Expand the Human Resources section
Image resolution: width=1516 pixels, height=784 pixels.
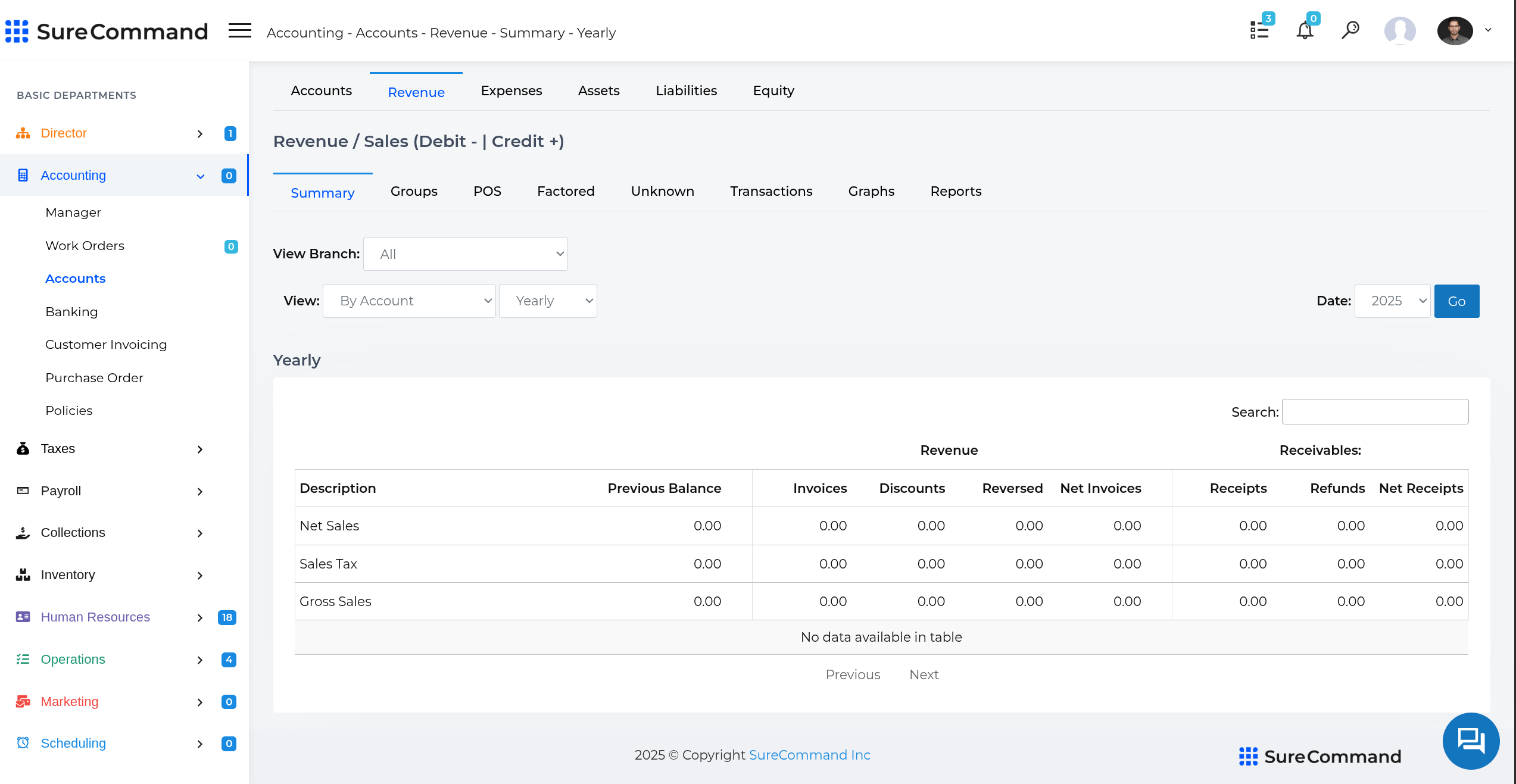point(199,618)
